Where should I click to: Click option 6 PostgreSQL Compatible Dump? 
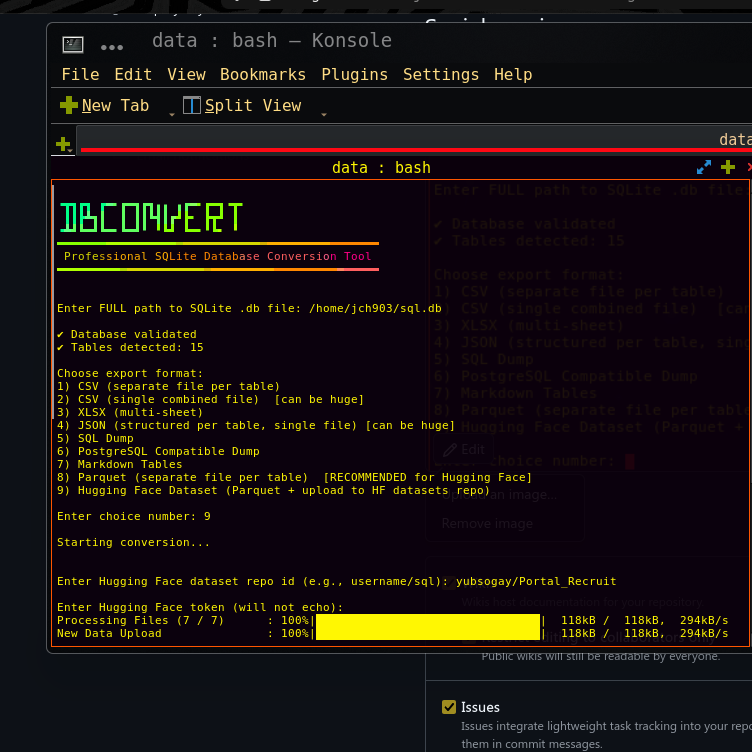point(158,451)
